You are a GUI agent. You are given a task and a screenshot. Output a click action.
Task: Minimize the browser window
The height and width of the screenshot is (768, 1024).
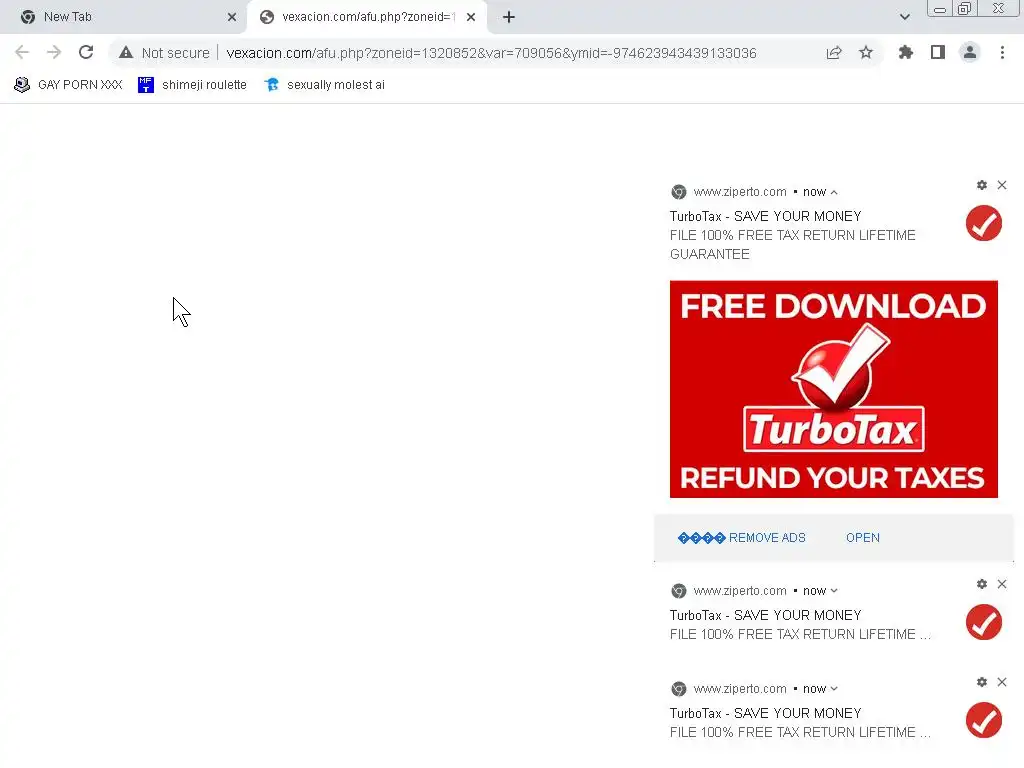click(939, 9)
